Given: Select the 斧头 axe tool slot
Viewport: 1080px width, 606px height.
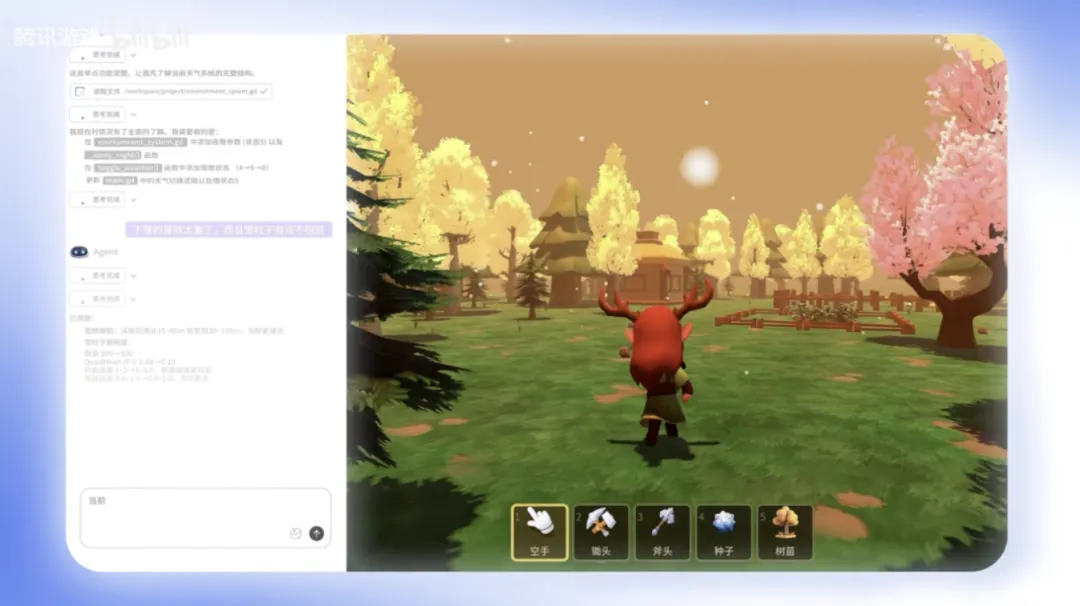Looking at the screenshot, I should pyautogui.click(x=662, y=532).
